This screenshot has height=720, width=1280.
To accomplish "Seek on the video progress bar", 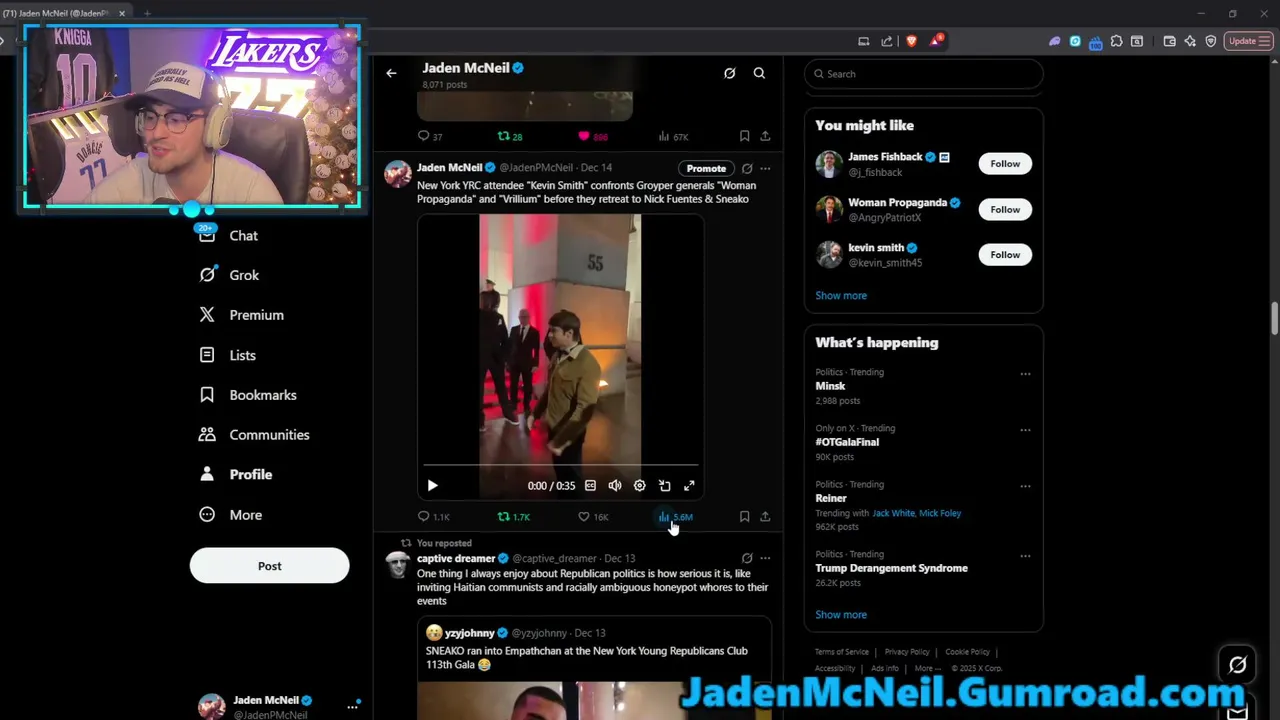I will pos(560,466).
